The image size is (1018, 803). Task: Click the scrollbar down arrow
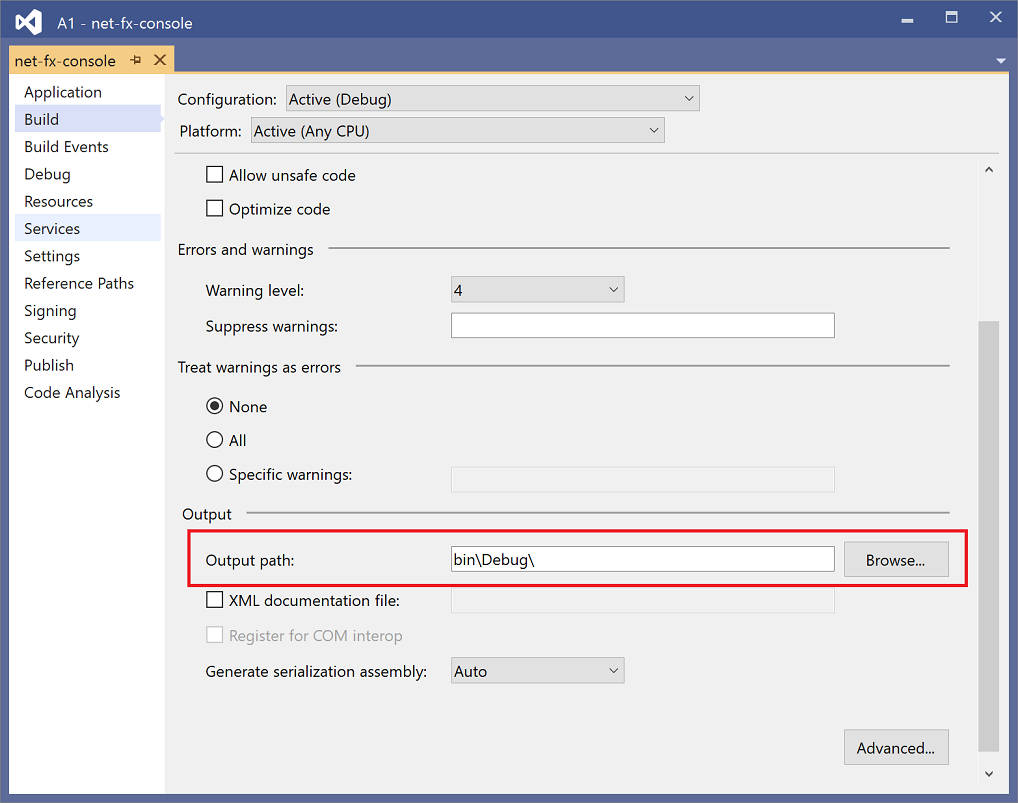click(989, 772)
